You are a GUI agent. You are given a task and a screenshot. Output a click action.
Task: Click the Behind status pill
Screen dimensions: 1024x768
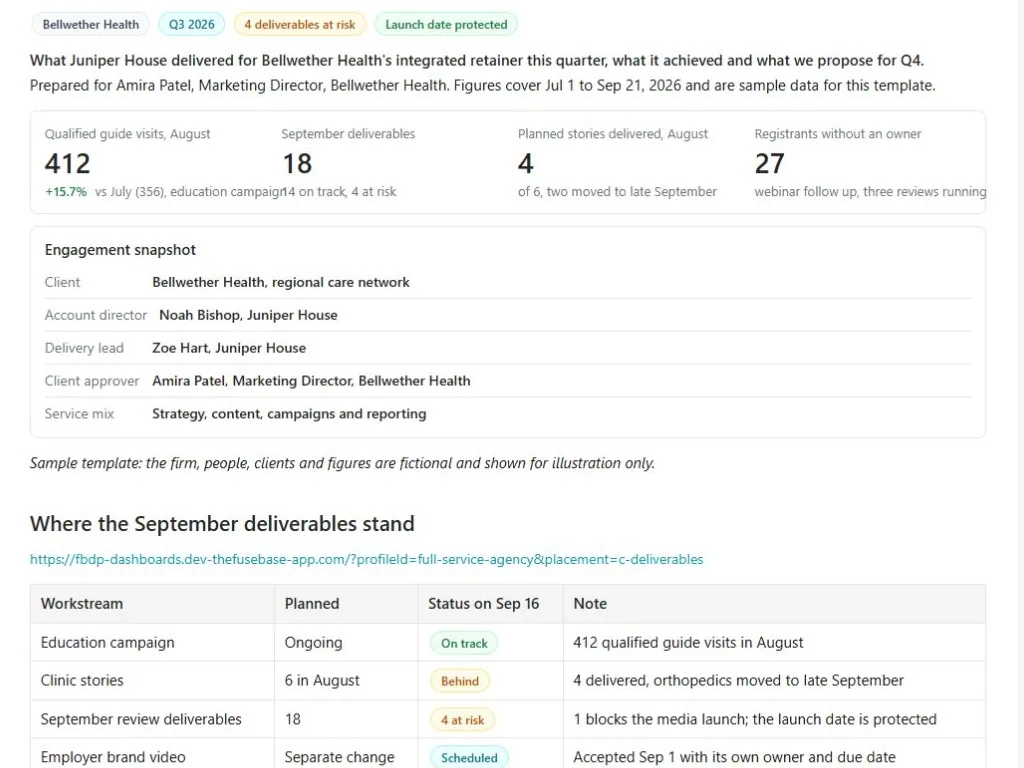tap(460, 681)
